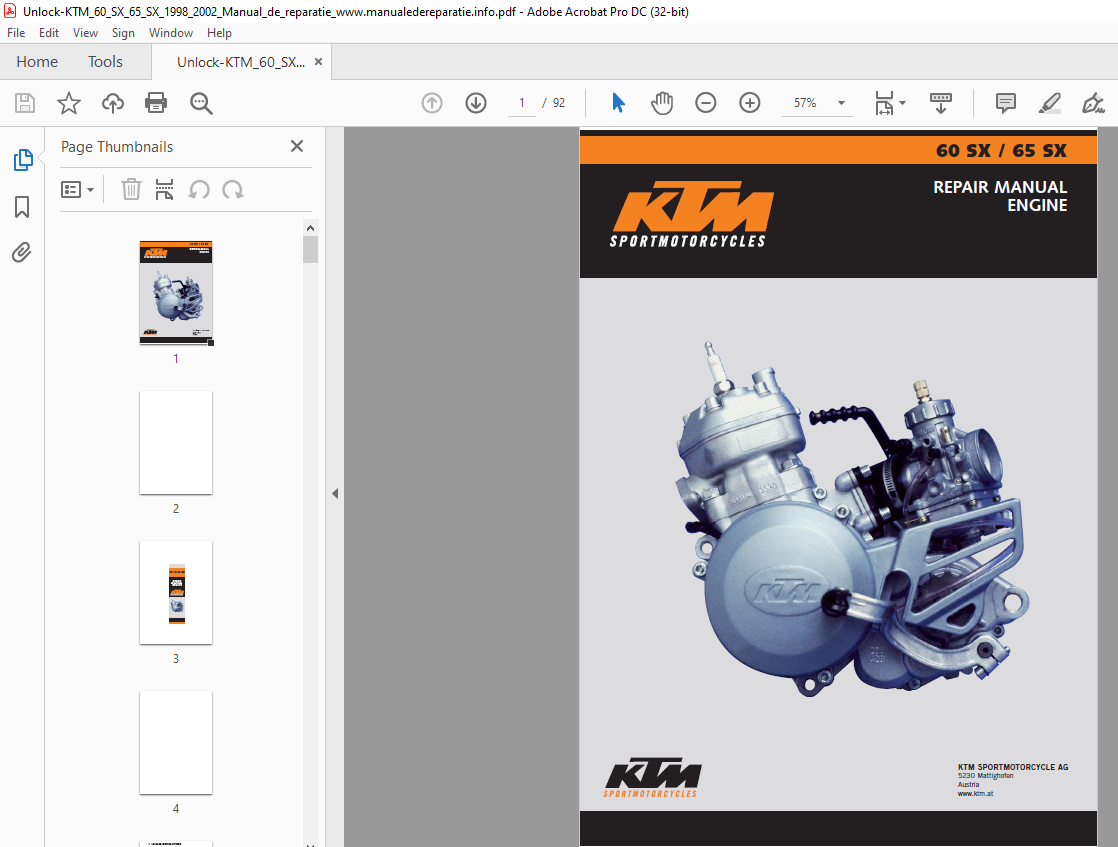Close the Page Thumbnails panel
This screenshot has width=1118, height=847.
pyautogui.click(x=297, y=146)
